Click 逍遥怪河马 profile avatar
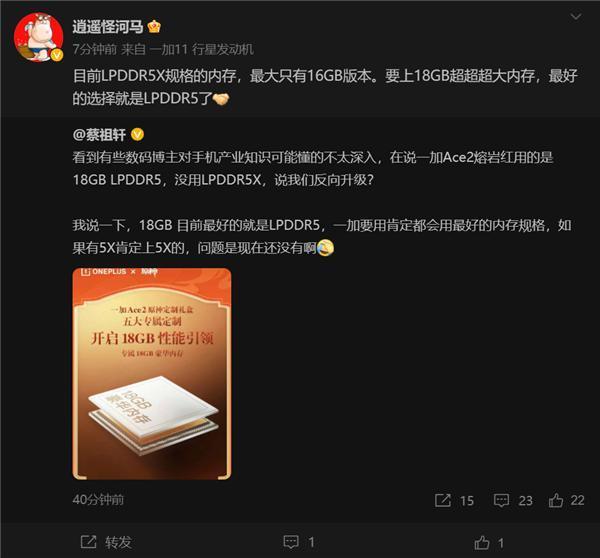600x558 pixels. (38, 37)
